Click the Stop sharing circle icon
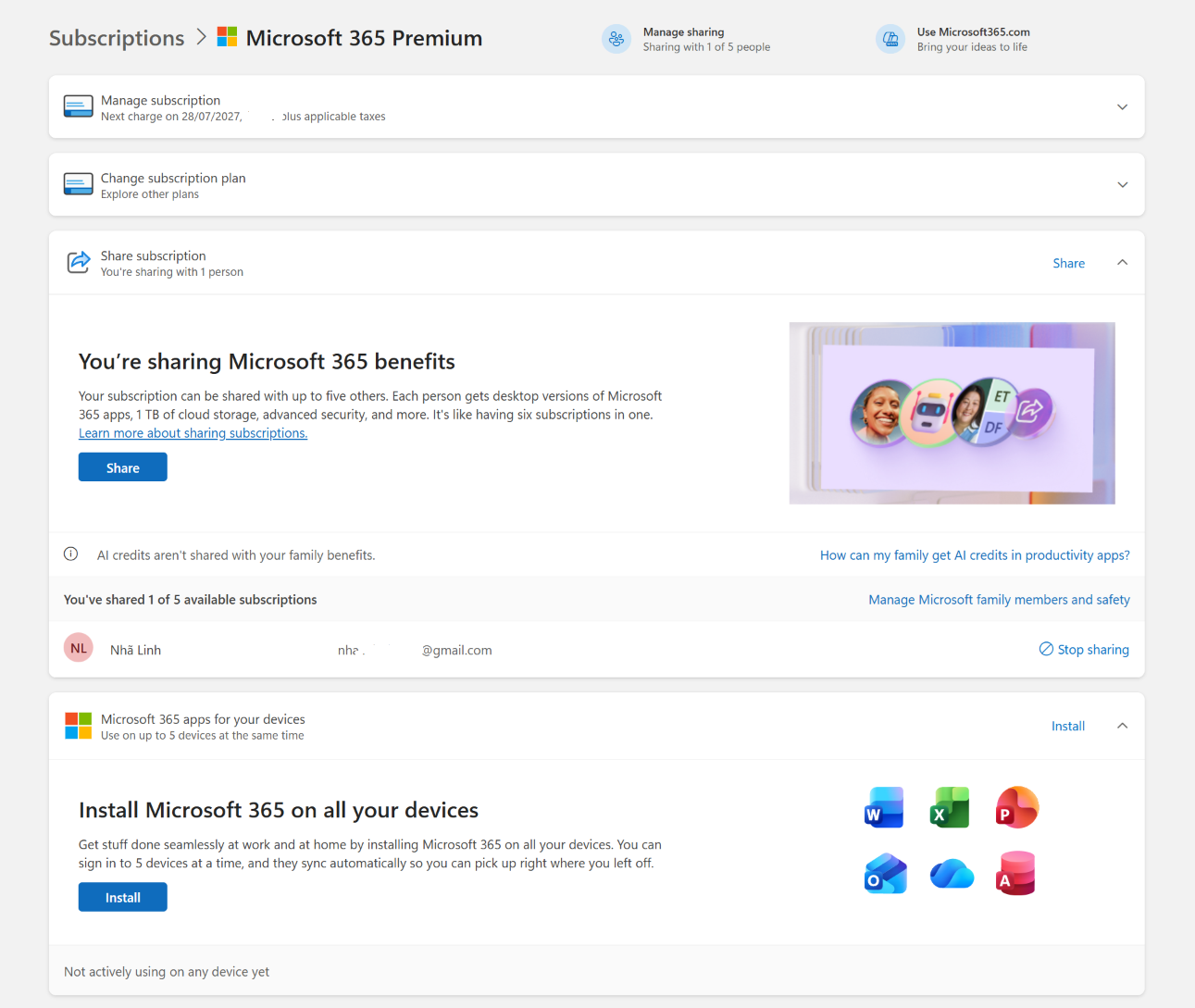The width and height of the screenshot is (1195, 1008). (x=1046, y=649)
